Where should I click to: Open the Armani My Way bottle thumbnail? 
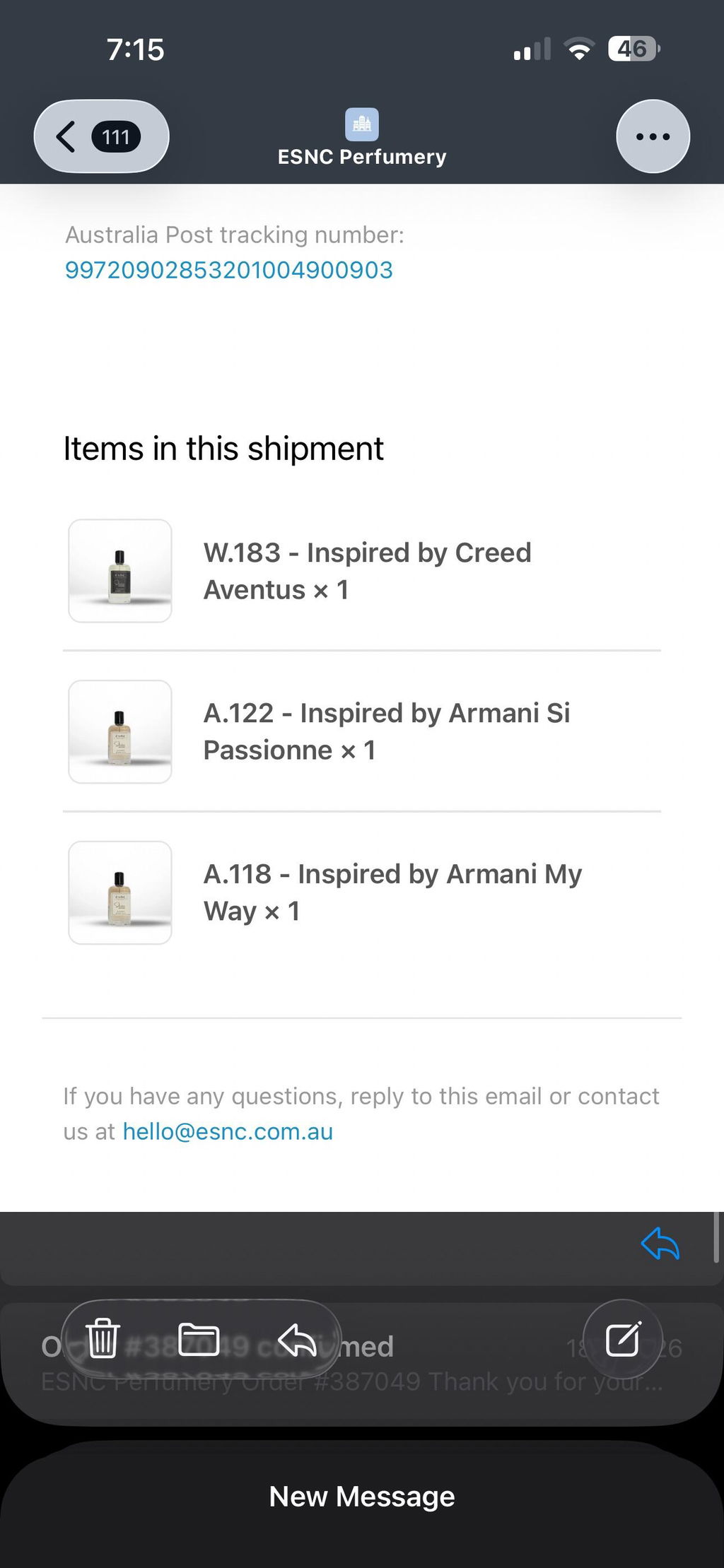tap(120, 892)
